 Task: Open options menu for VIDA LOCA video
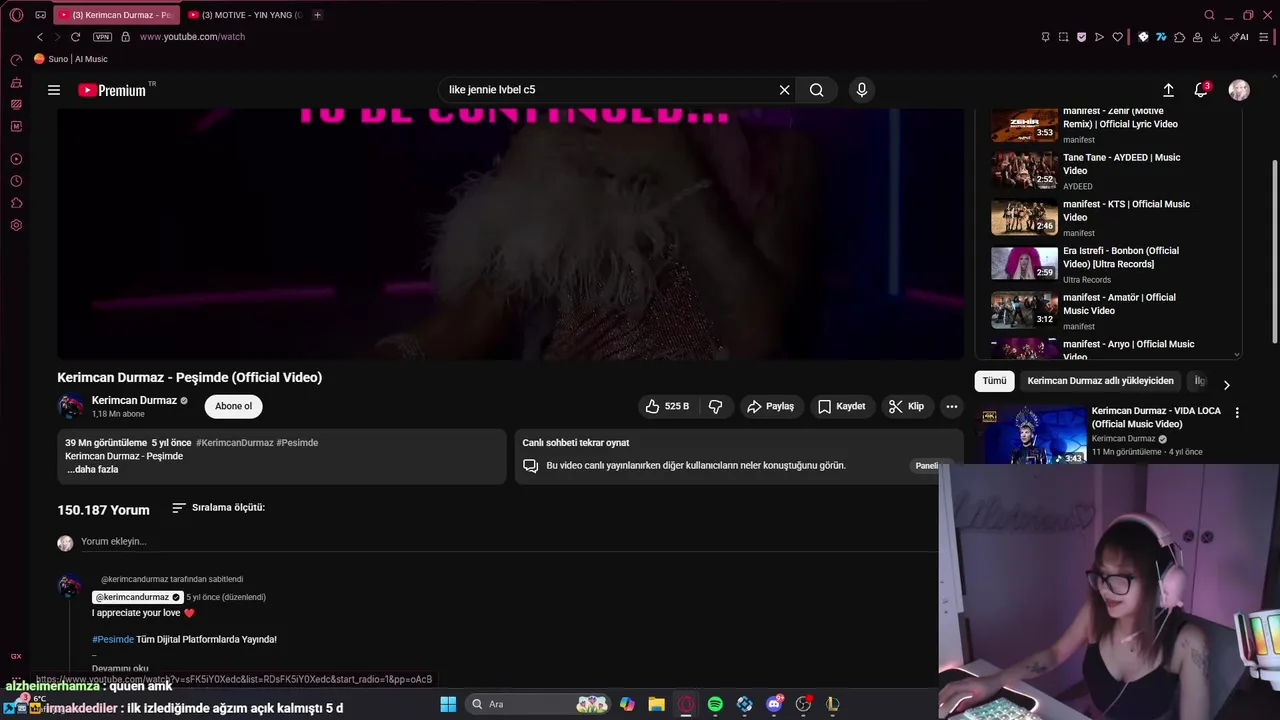pos(1237,413)
